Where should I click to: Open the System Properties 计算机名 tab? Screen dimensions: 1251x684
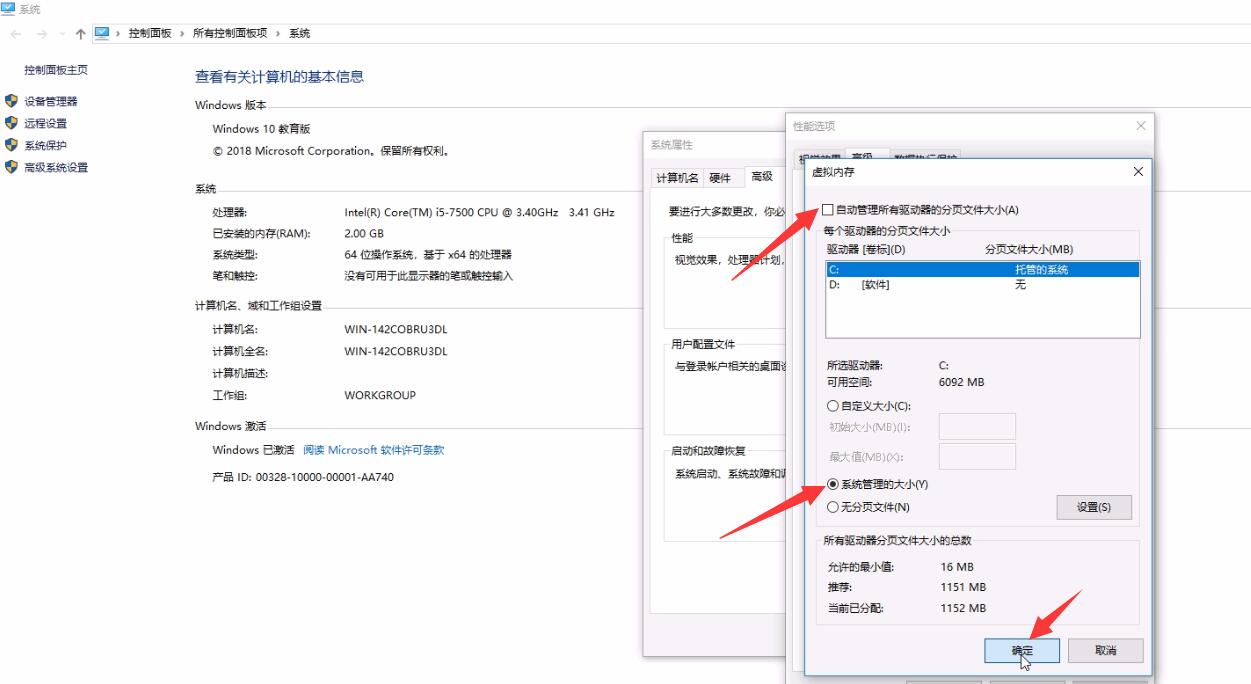[677, 178]
